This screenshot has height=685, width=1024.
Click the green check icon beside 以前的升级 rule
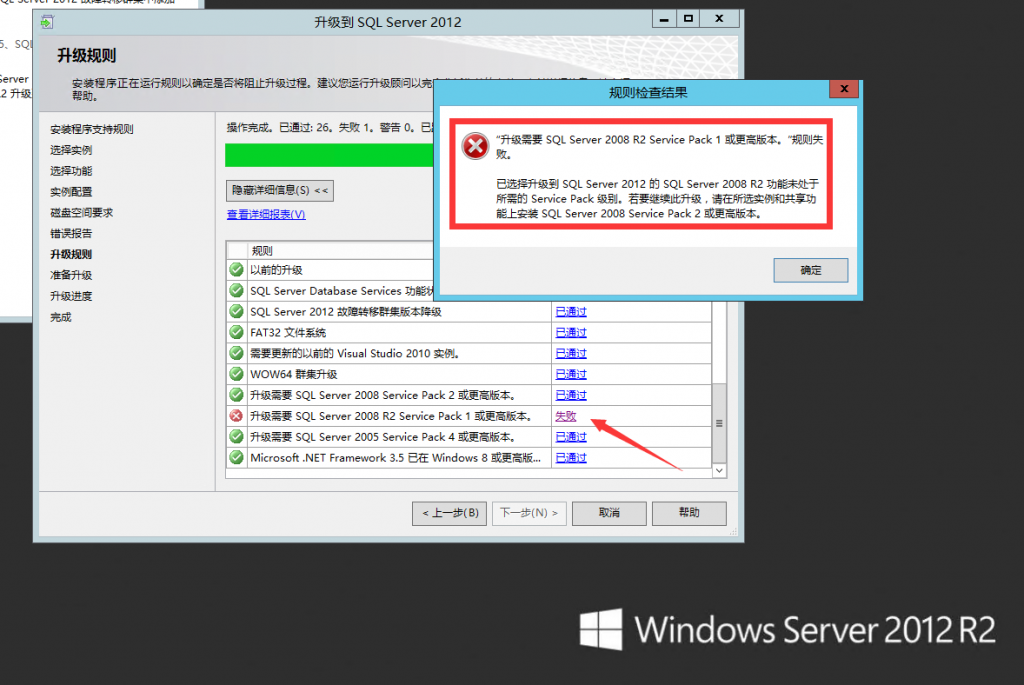tap(236, 269)
